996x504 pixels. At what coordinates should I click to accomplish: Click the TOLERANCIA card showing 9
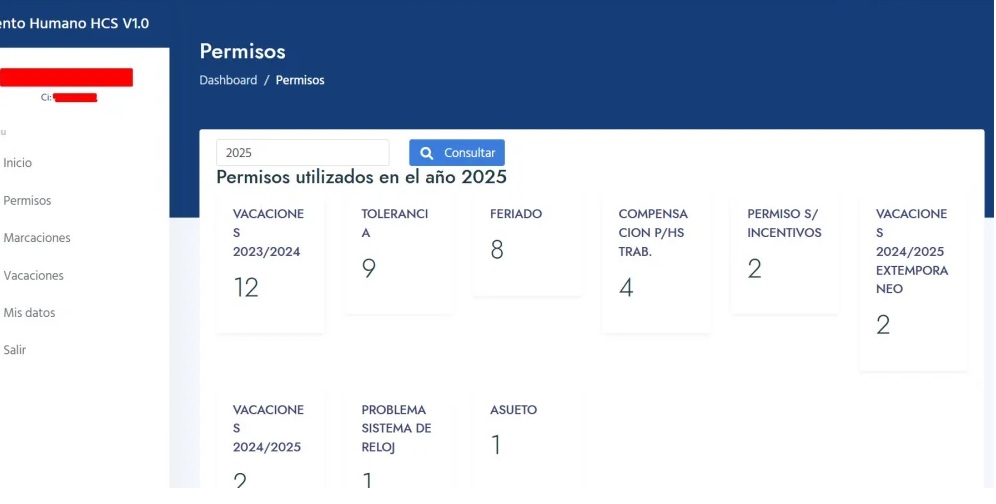coord(399,255)
